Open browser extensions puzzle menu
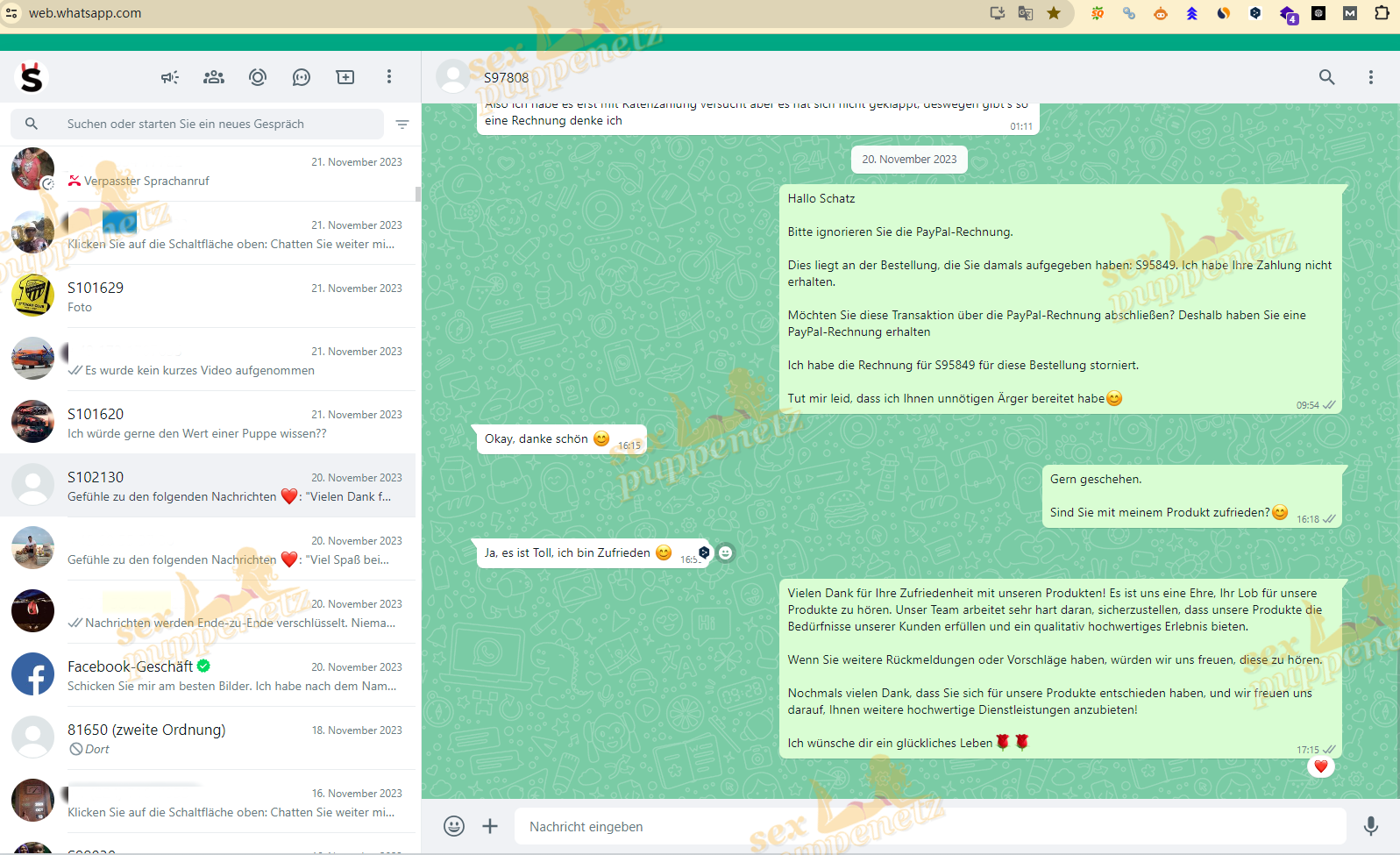 (1382, 13)
